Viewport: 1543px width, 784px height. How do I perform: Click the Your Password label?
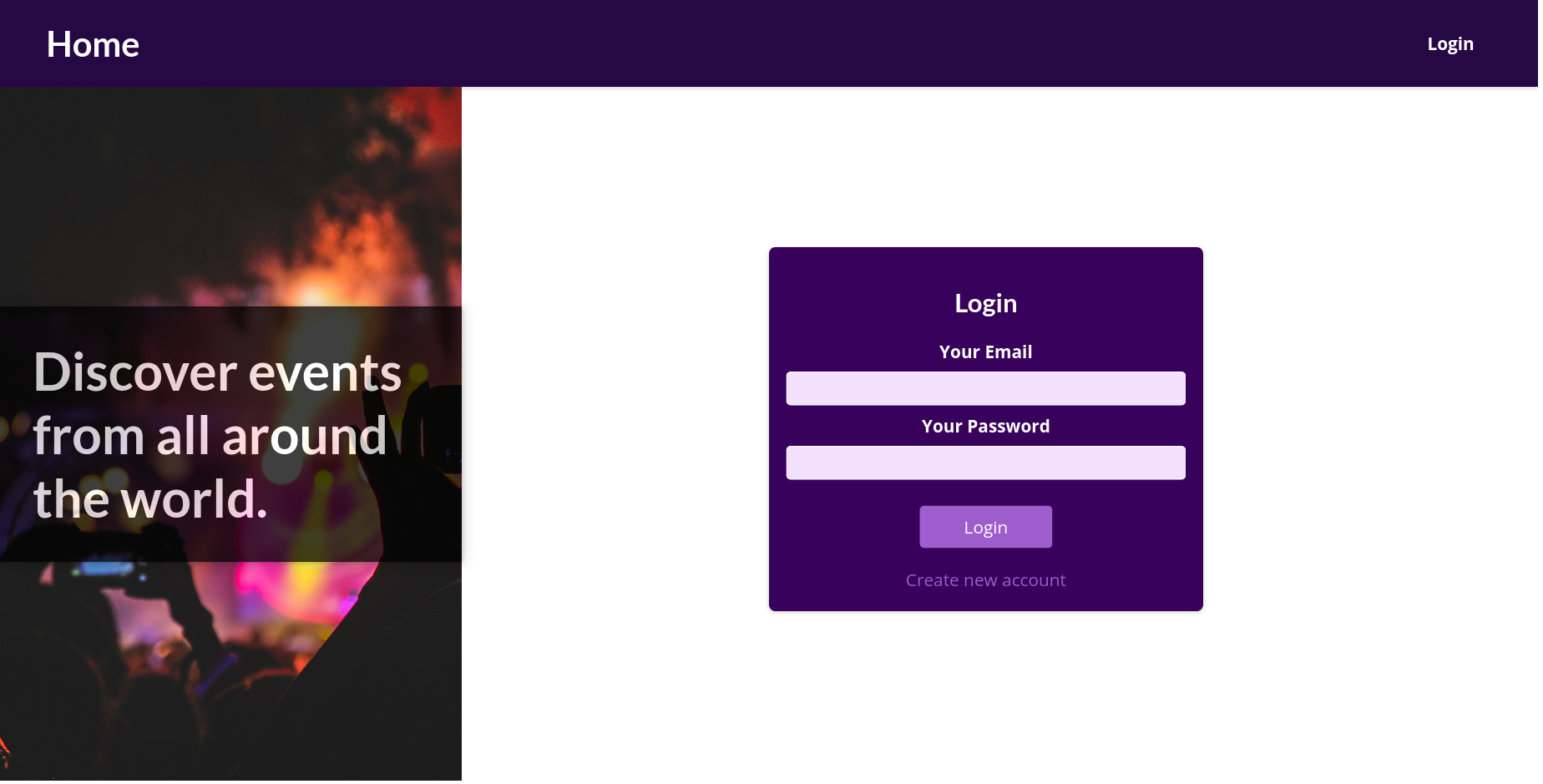[985, 427]
